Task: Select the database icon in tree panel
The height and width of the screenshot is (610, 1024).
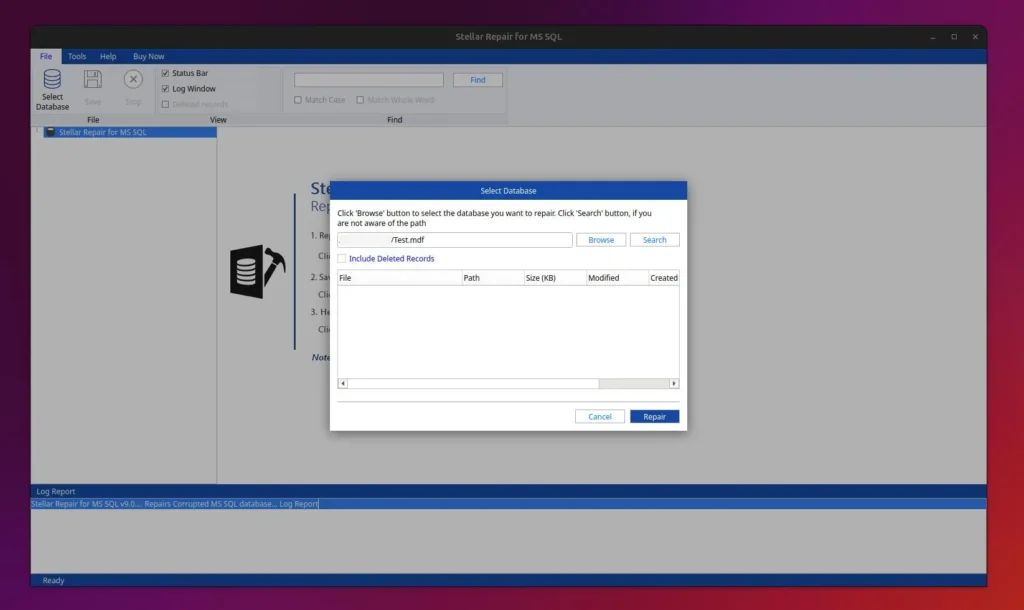Action: (50, 132)
